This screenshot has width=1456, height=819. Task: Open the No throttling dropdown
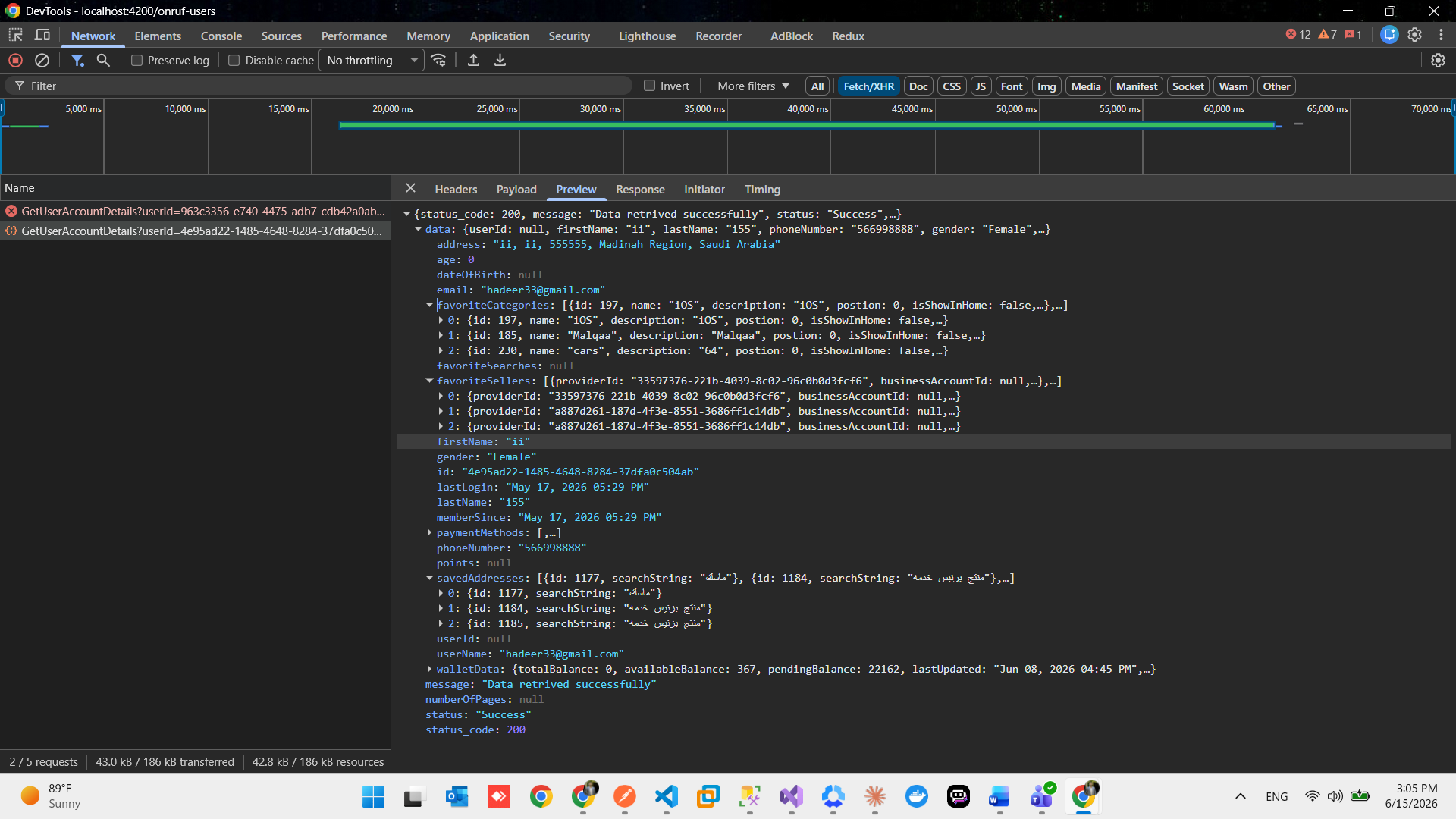tap(372, 60)
